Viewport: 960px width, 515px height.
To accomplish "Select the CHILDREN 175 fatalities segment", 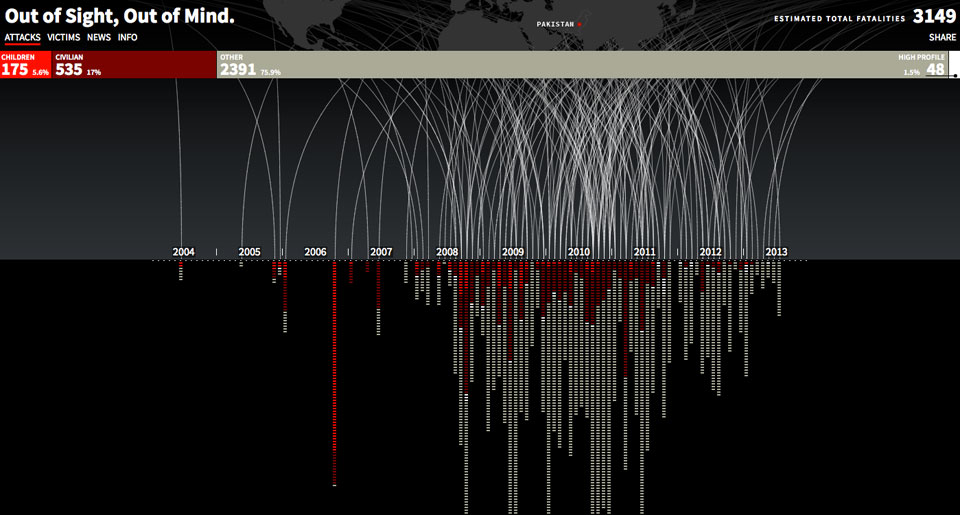I will click(x=26, y=64).
